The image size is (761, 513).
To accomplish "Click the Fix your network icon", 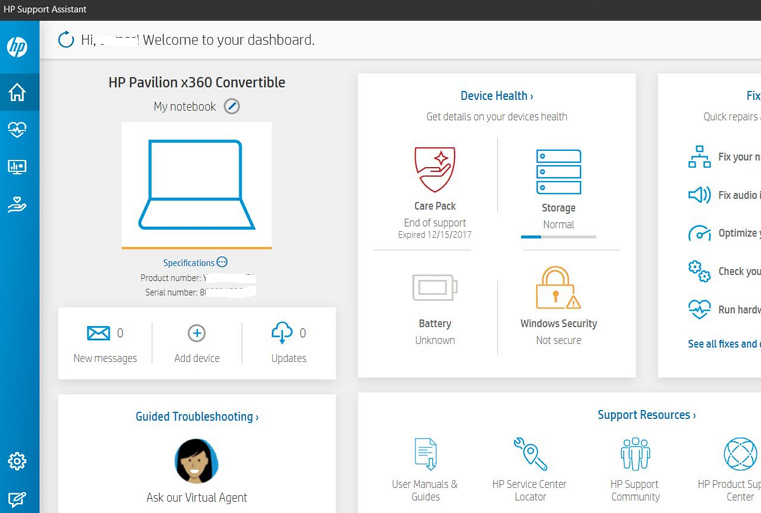I will (x=699, y=157).
